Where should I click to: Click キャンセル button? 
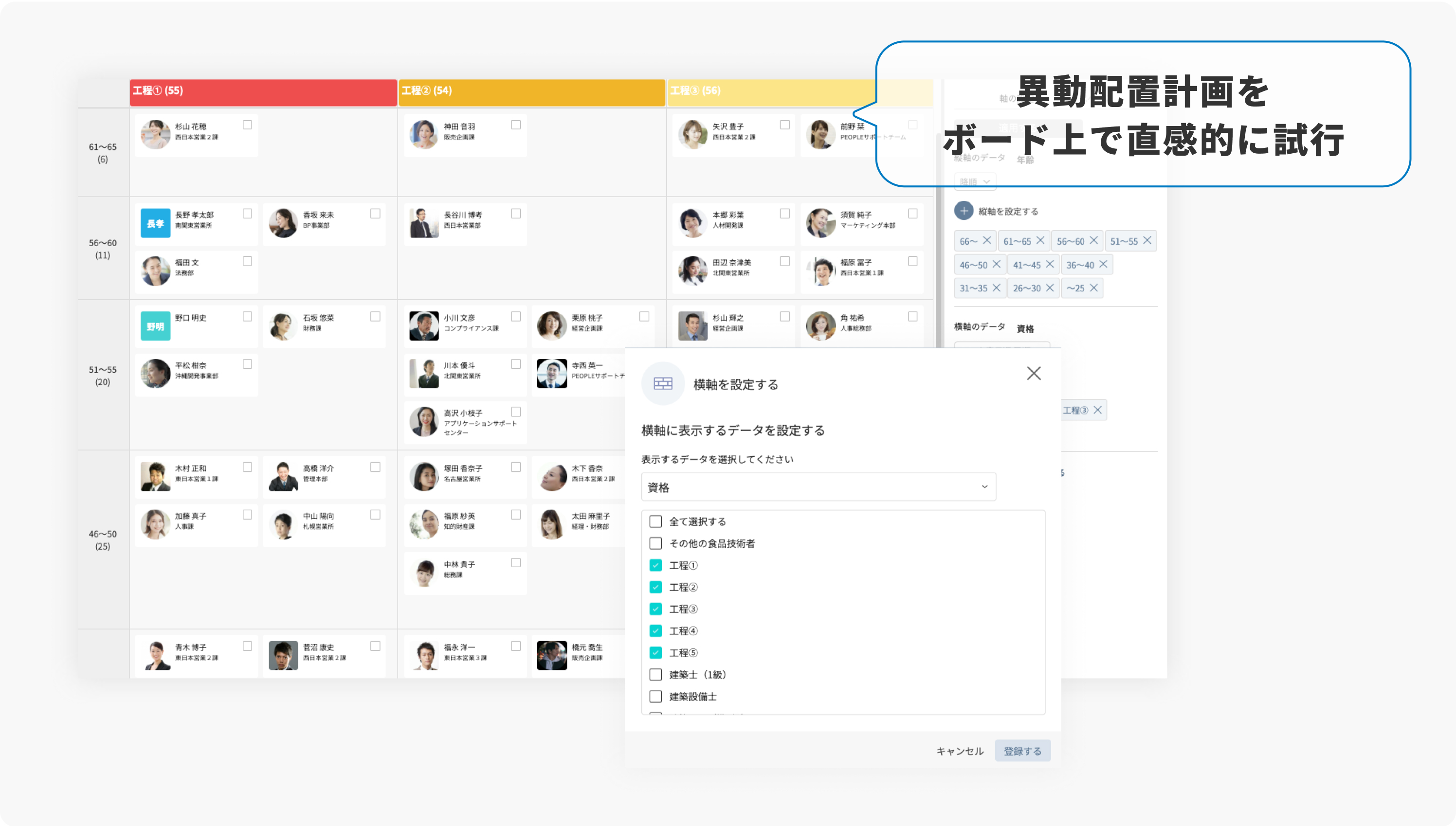click(960, 751)
